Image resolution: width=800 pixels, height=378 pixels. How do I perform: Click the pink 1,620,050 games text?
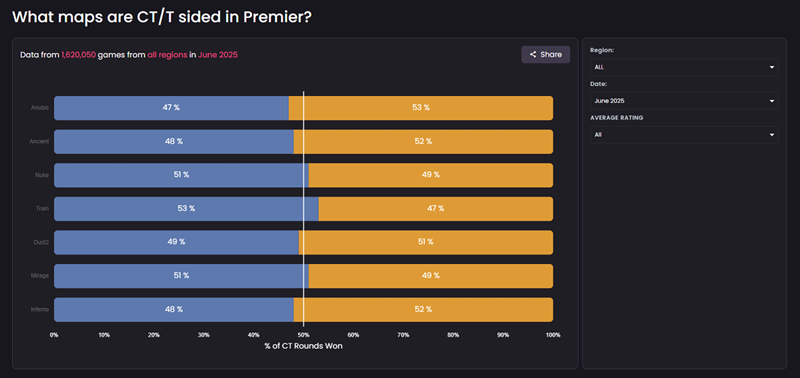click(79, 55)
